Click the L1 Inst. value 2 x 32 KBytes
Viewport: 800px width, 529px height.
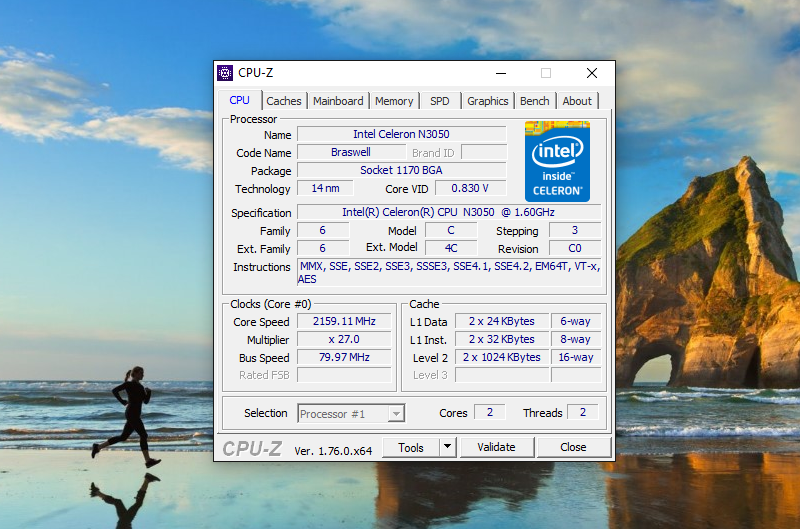point(502,339)
